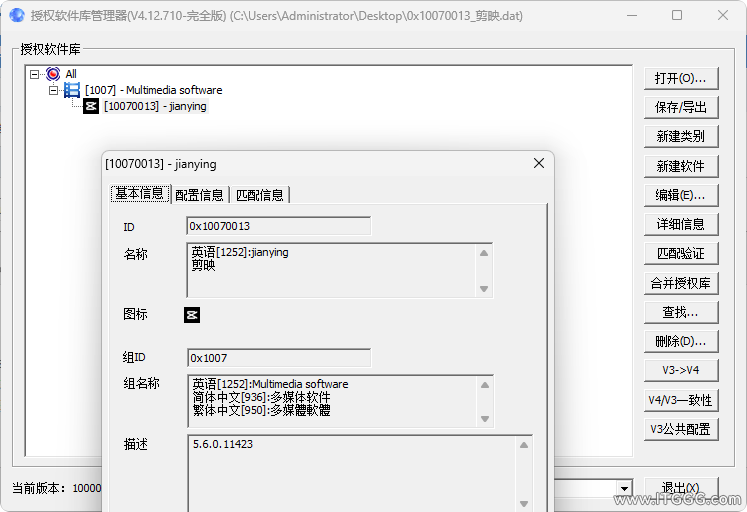Click 组名称 box scroll down arrow
The width and height of the screenshot is (747, 512).
point(485,419)
